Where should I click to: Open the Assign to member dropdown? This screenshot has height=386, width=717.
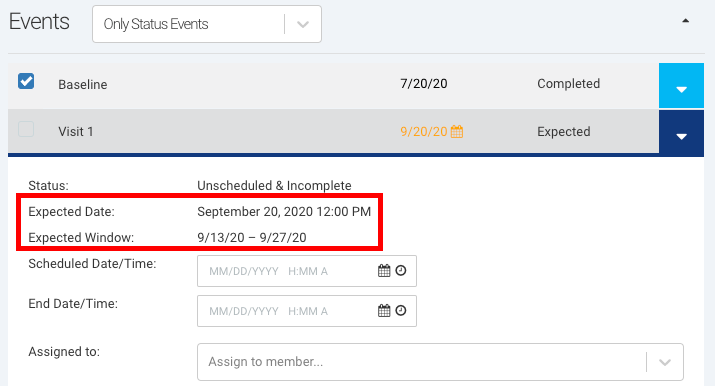click(x=440, y=362)
